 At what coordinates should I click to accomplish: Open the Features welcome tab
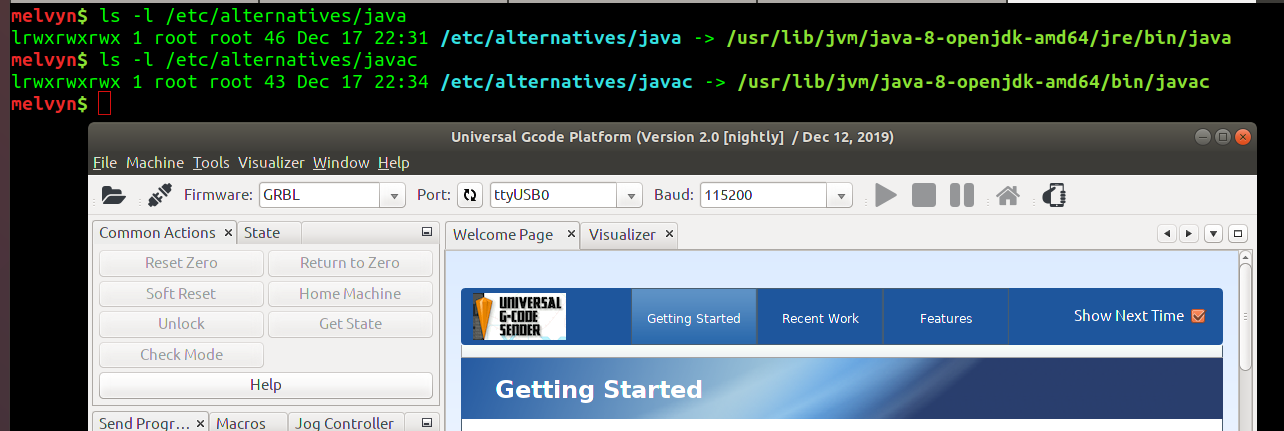[x=946, y=318]
